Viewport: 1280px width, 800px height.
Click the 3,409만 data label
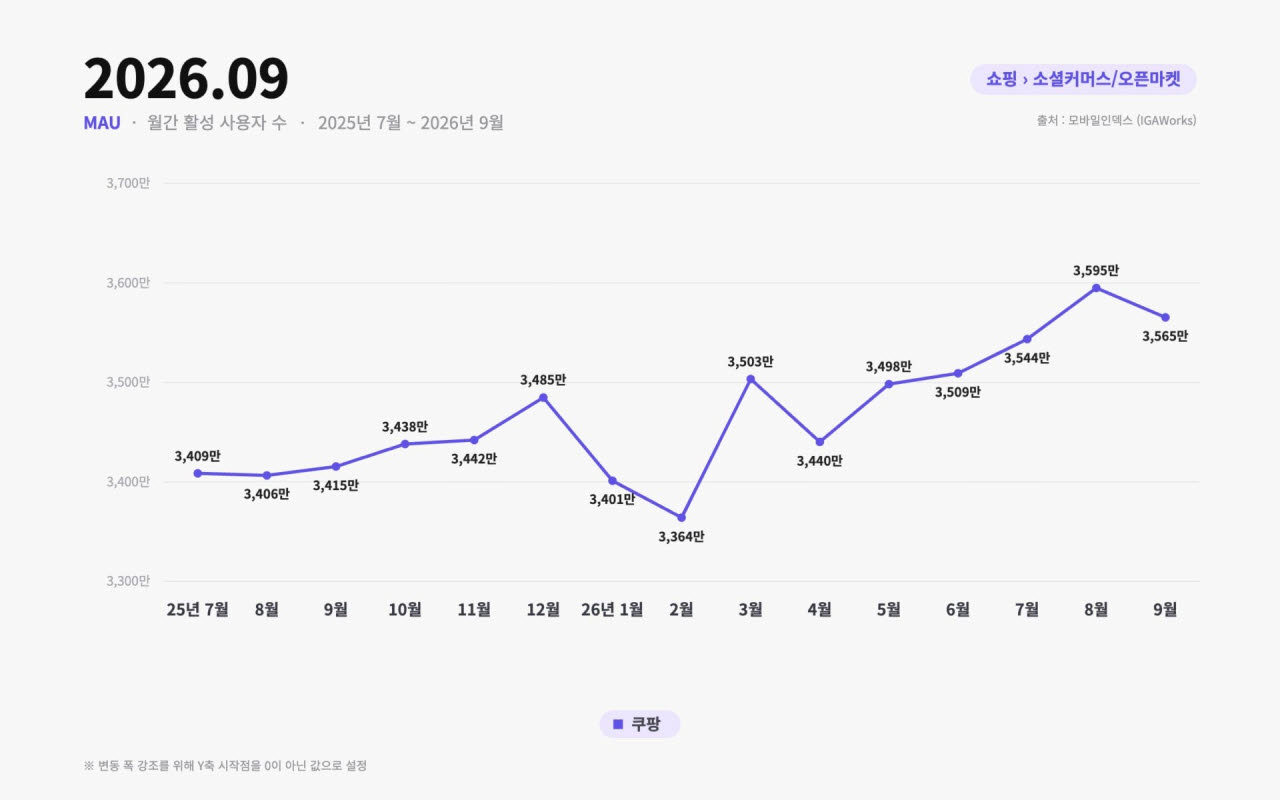(x=197, y=456)
